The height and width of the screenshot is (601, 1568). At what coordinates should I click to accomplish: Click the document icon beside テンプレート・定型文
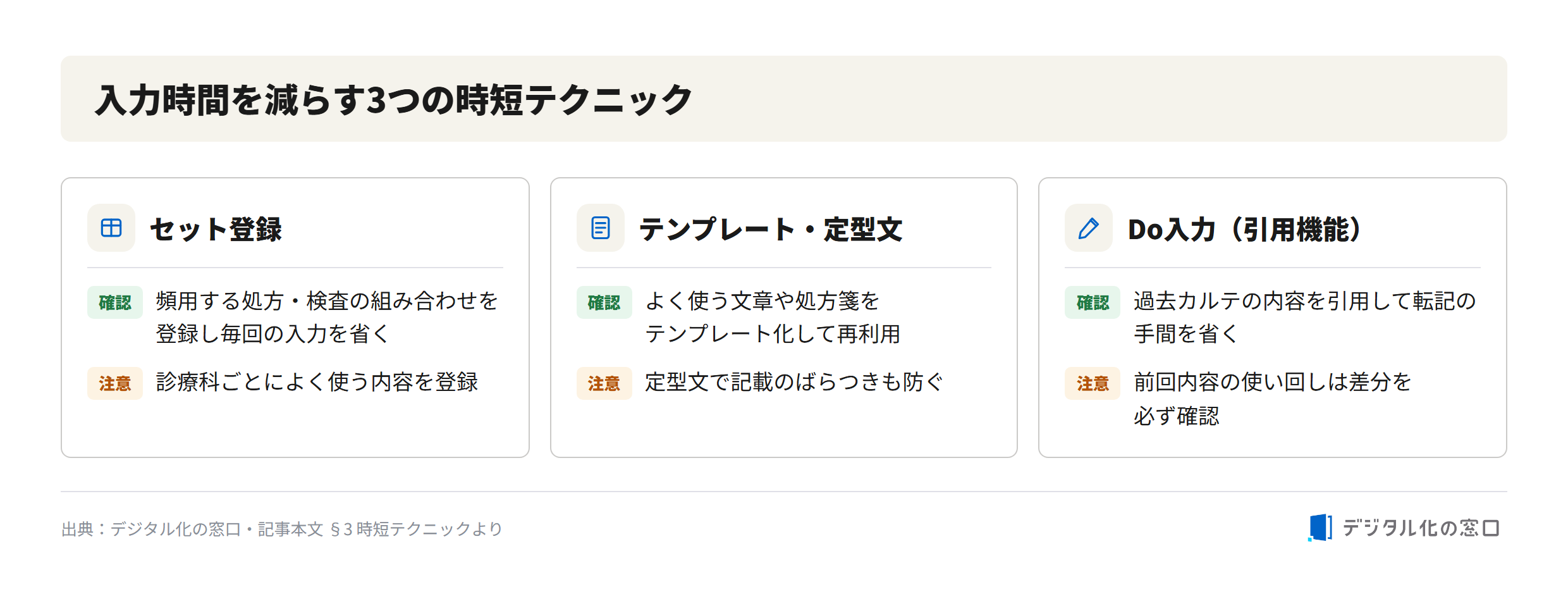[600, 228]
